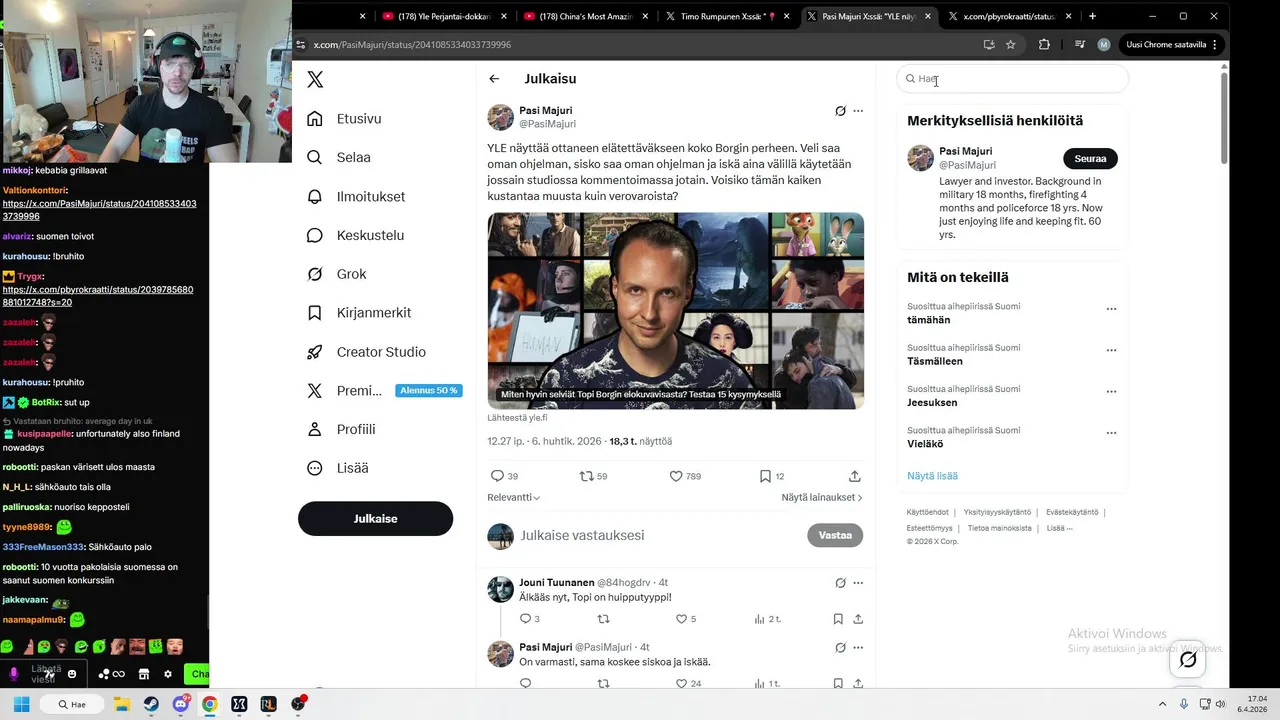Open the Grok icon in sidebar

(315, 274)
